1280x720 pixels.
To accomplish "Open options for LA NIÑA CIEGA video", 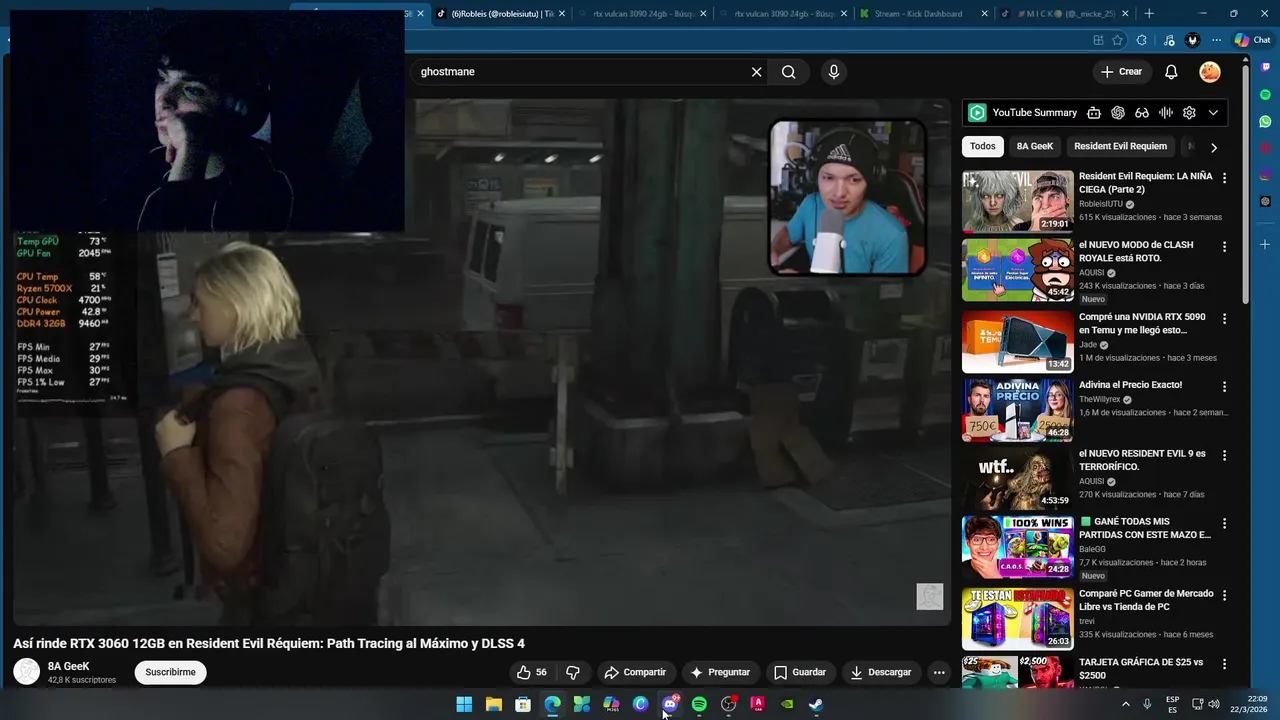I will coord(1224,178).
